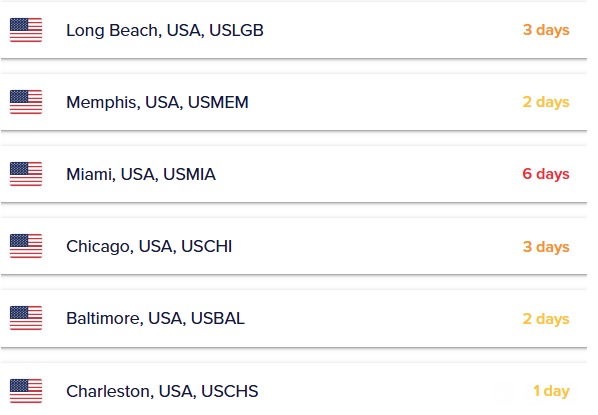Click the USA flag beside Charleston

click(26, 391)
